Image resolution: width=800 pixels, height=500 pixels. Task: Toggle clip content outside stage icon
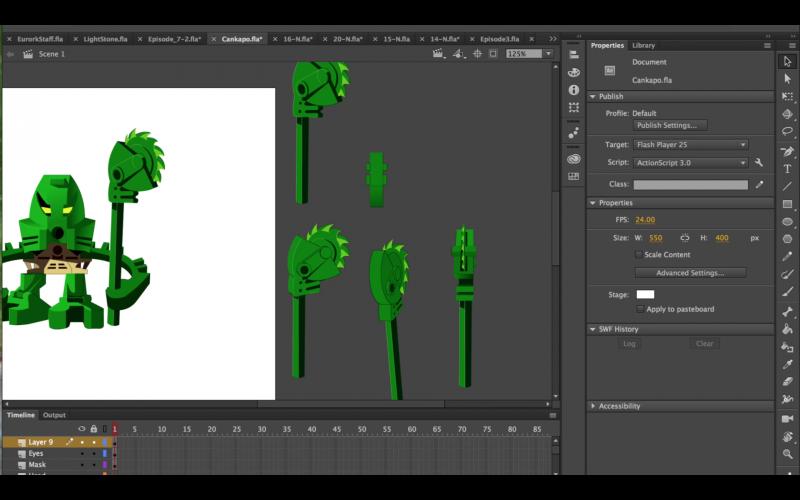click(493, 54)
